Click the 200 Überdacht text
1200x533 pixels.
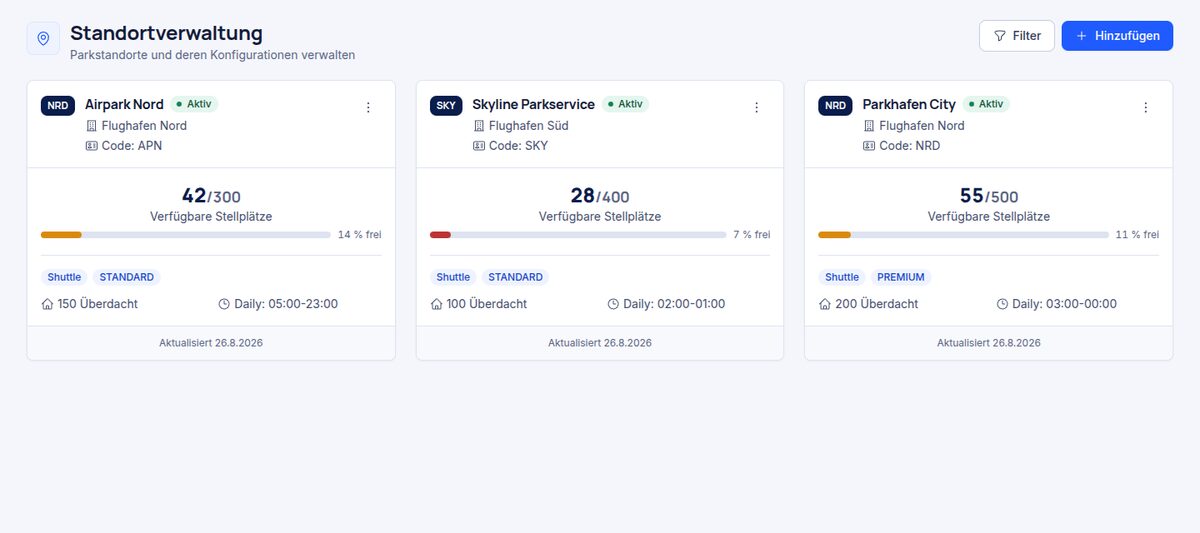point(877,304)
